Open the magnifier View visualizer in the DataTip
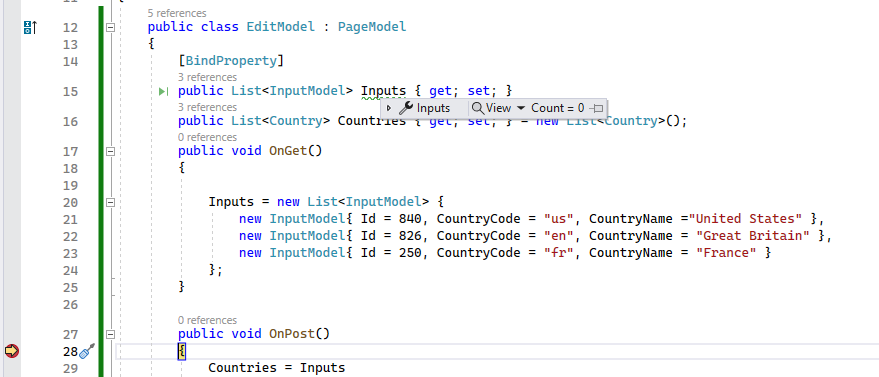This screenshot has height=377, width=879. coord(478,108)
